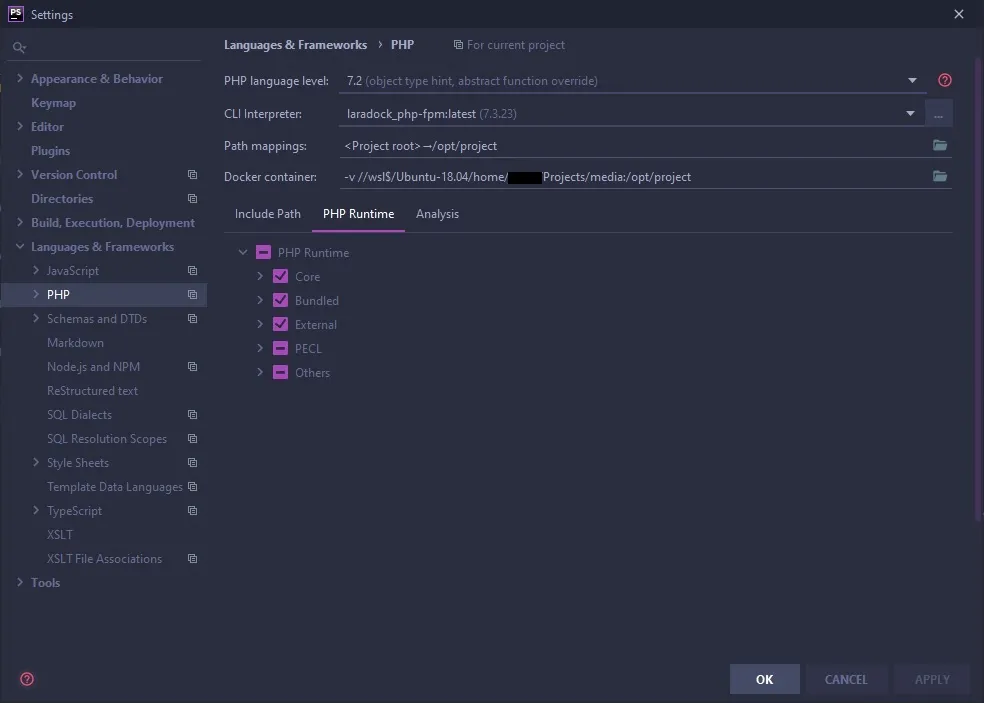This screenshot has width=984, height=703.
Task: Open Markdown settings
Action: point(75,343)
